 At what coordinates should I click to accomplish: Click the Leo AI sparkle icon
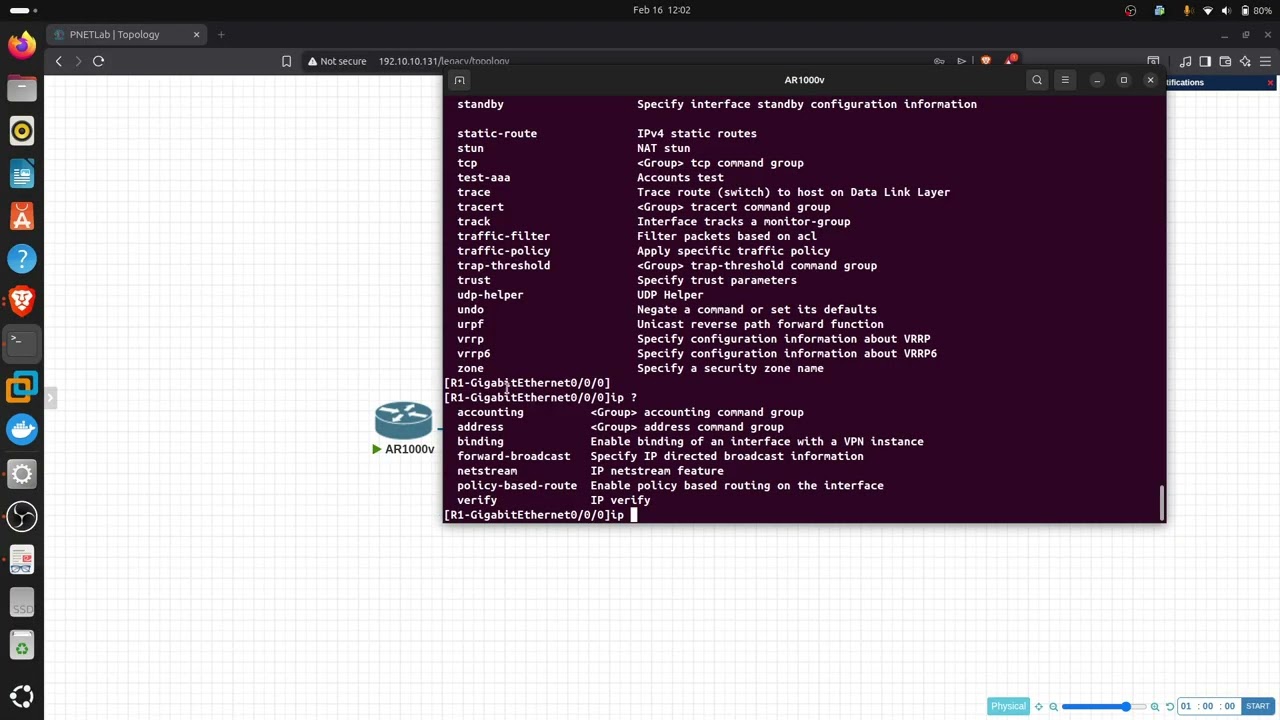1245,61
